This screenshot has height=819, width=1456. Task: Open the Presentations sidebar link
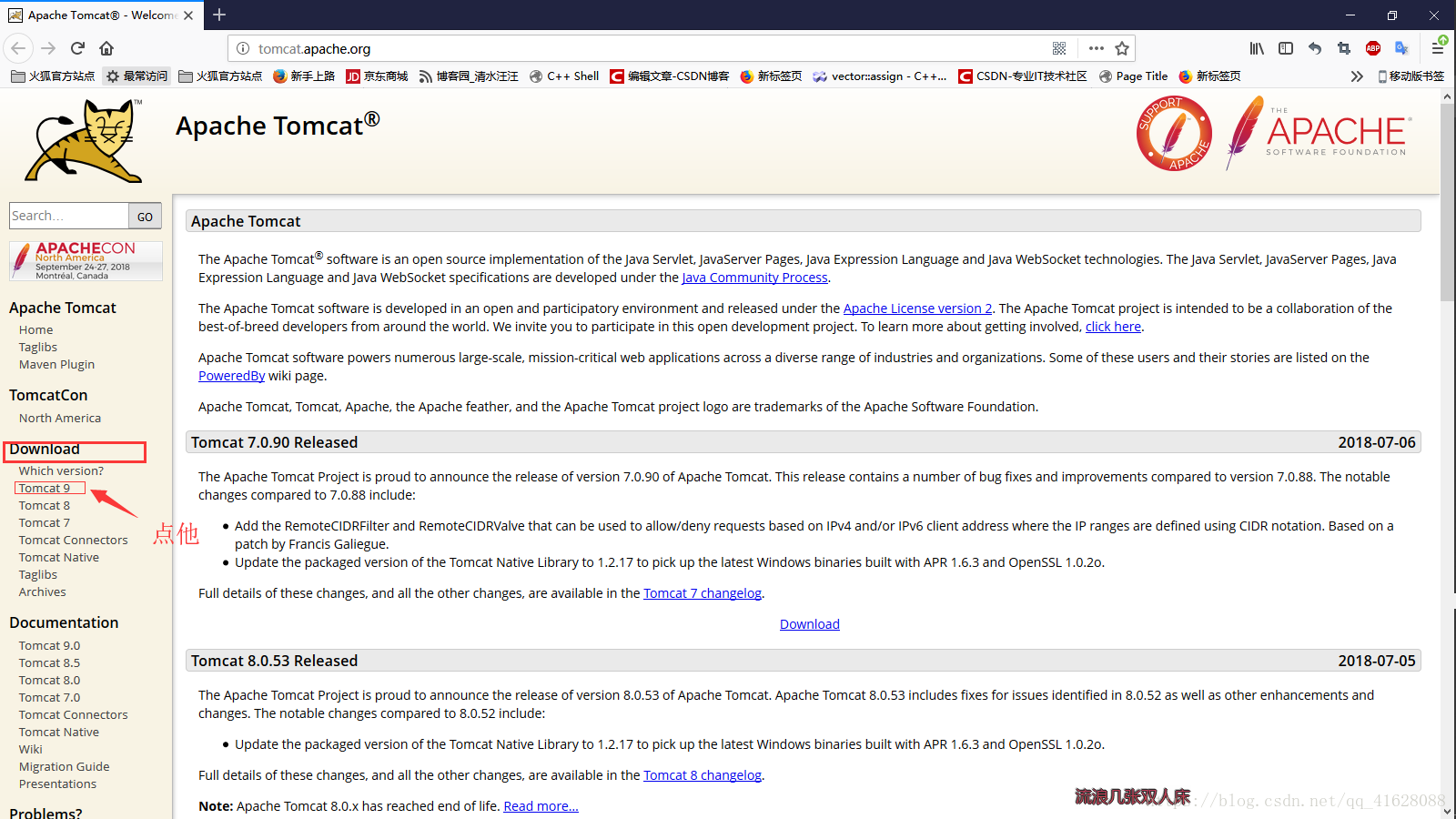tap(57, 784)
